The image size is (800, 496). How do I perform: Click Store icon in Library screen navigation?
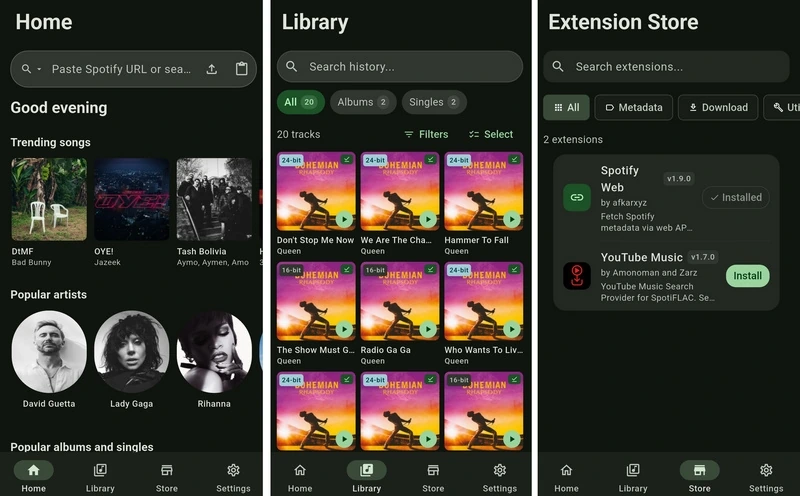coord(433,470)
